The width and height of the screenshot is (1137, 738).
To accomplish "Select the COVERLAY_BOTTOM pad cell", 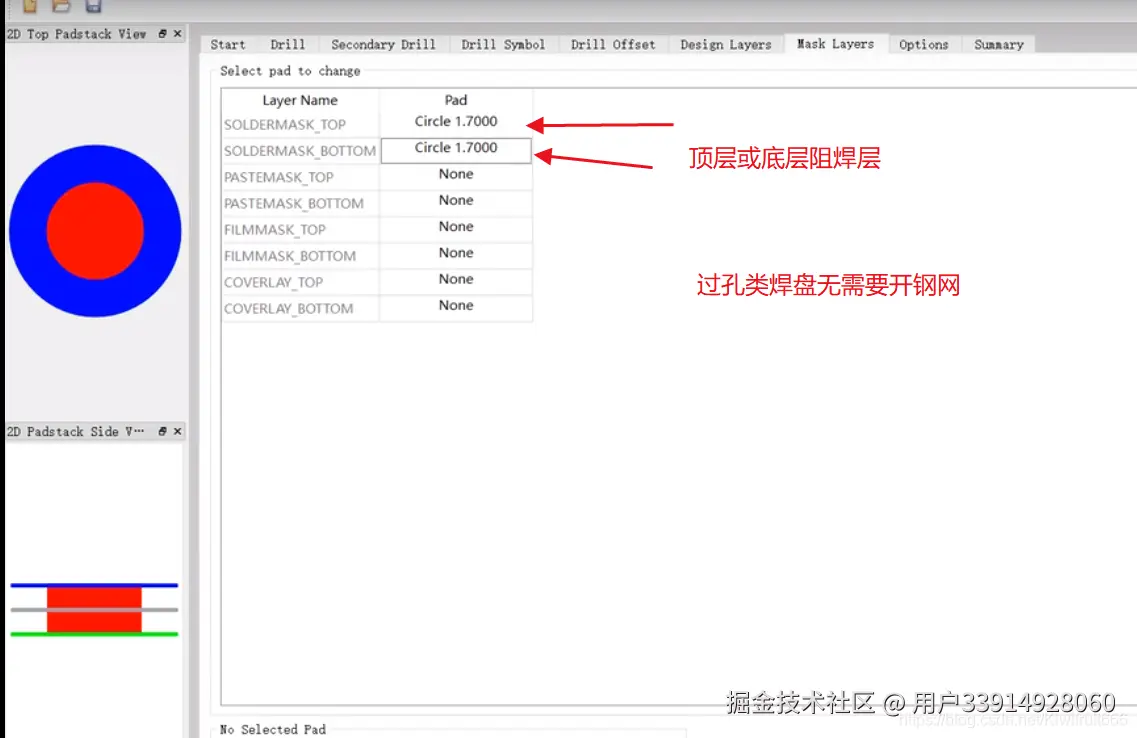I will point(455,307).
